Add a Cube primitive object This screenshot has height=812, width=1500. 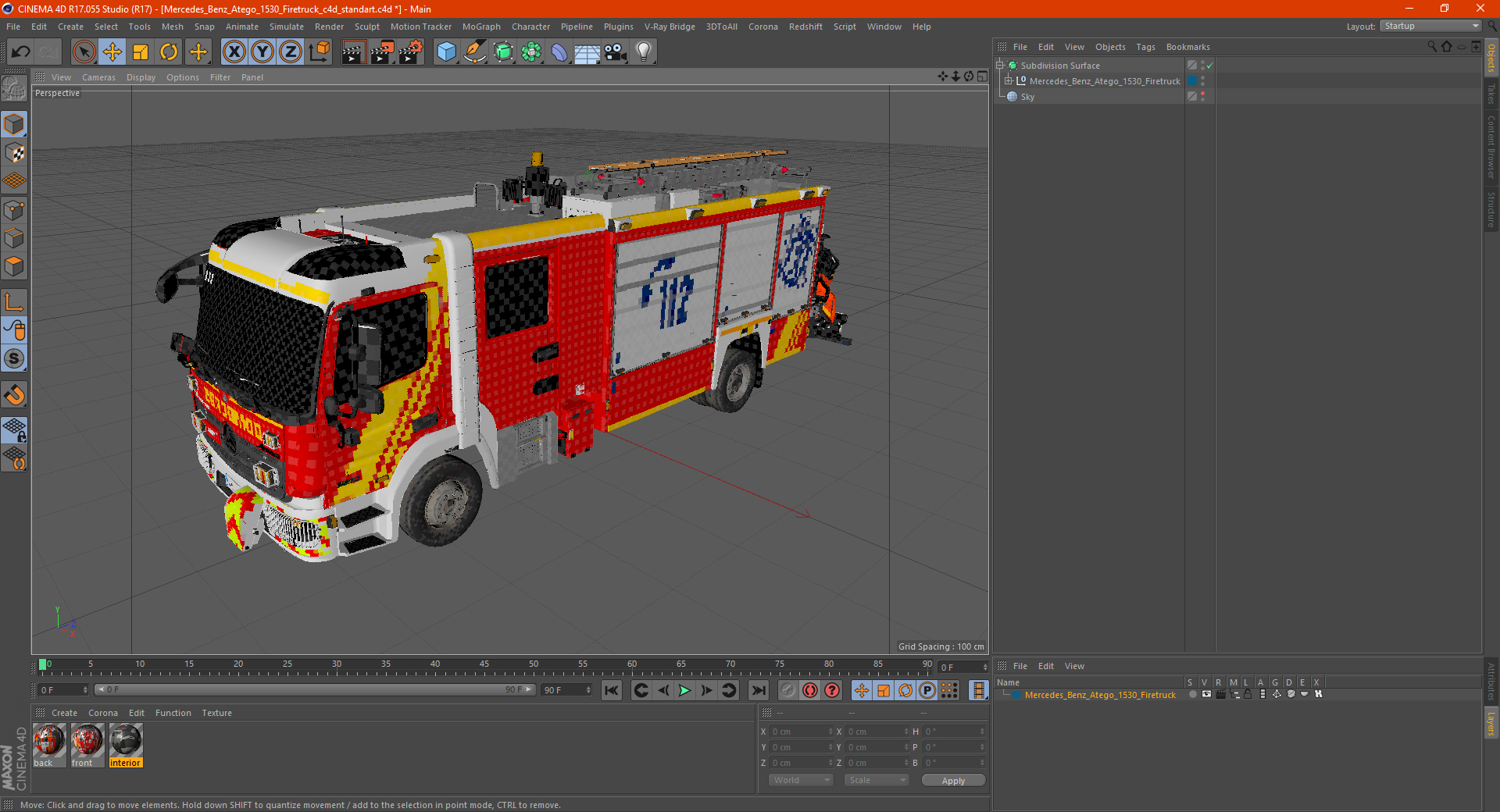(x=446, y=52)
